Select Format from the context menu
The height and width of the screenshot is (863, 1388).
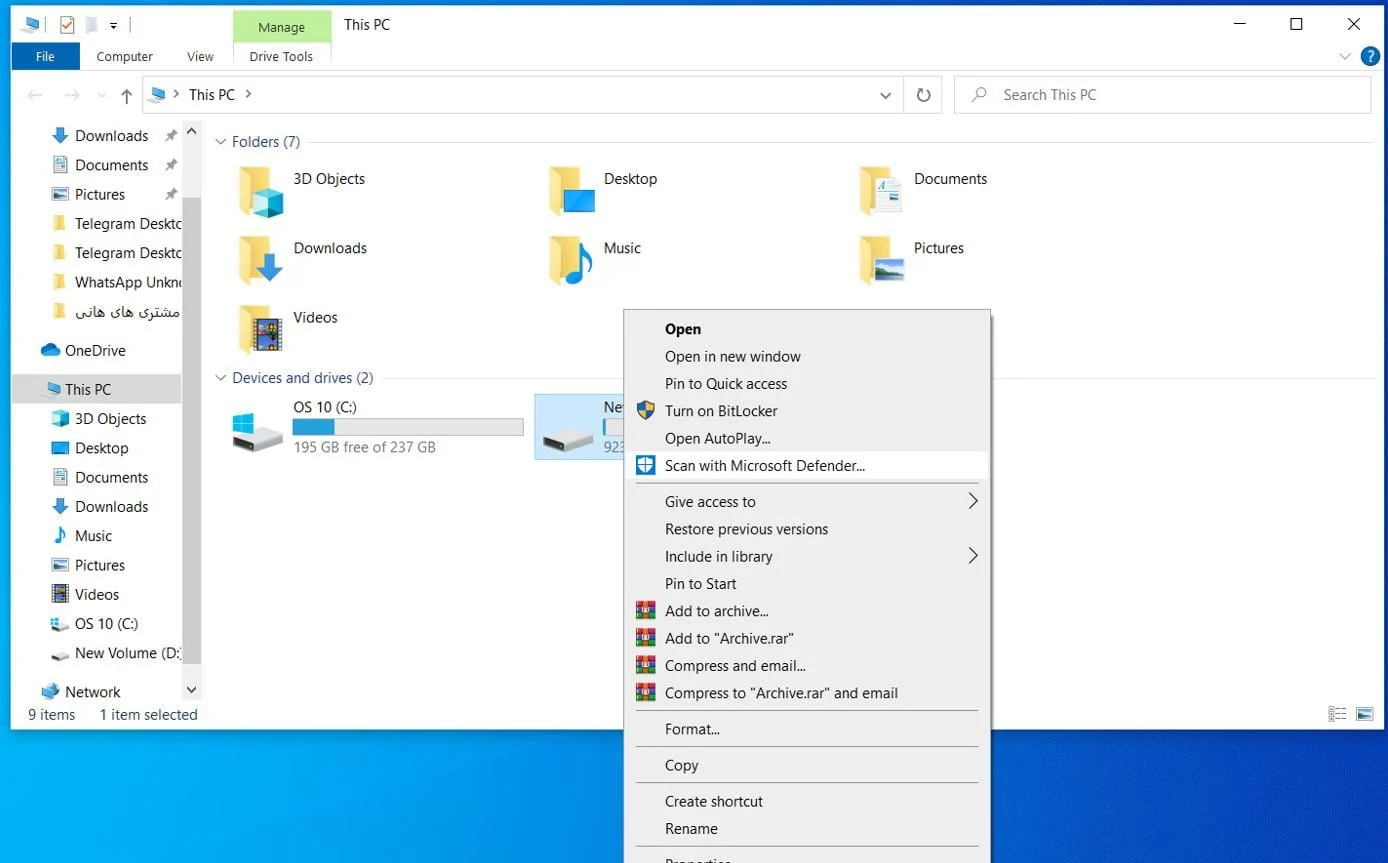(692, 729)
